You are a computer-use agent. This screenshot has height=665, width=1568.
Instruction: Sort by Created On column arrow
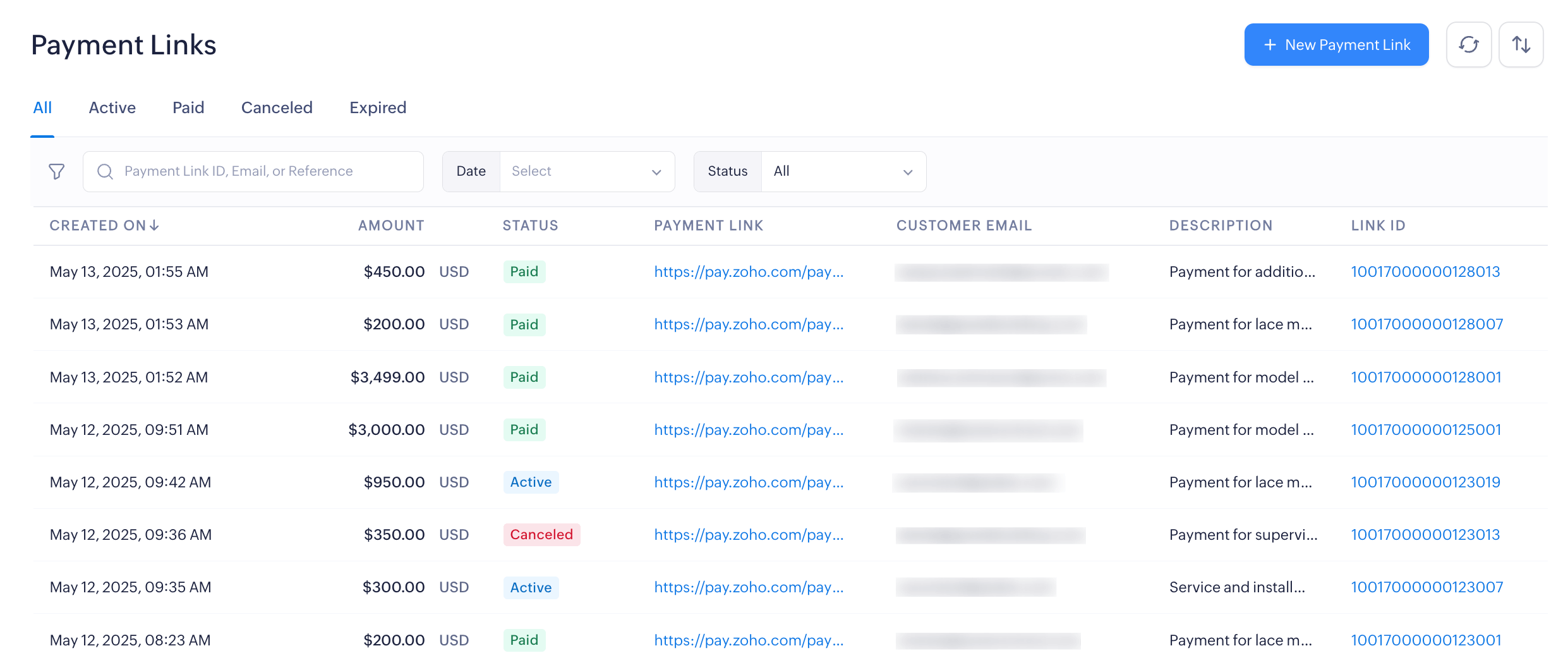tap(155, 226)
